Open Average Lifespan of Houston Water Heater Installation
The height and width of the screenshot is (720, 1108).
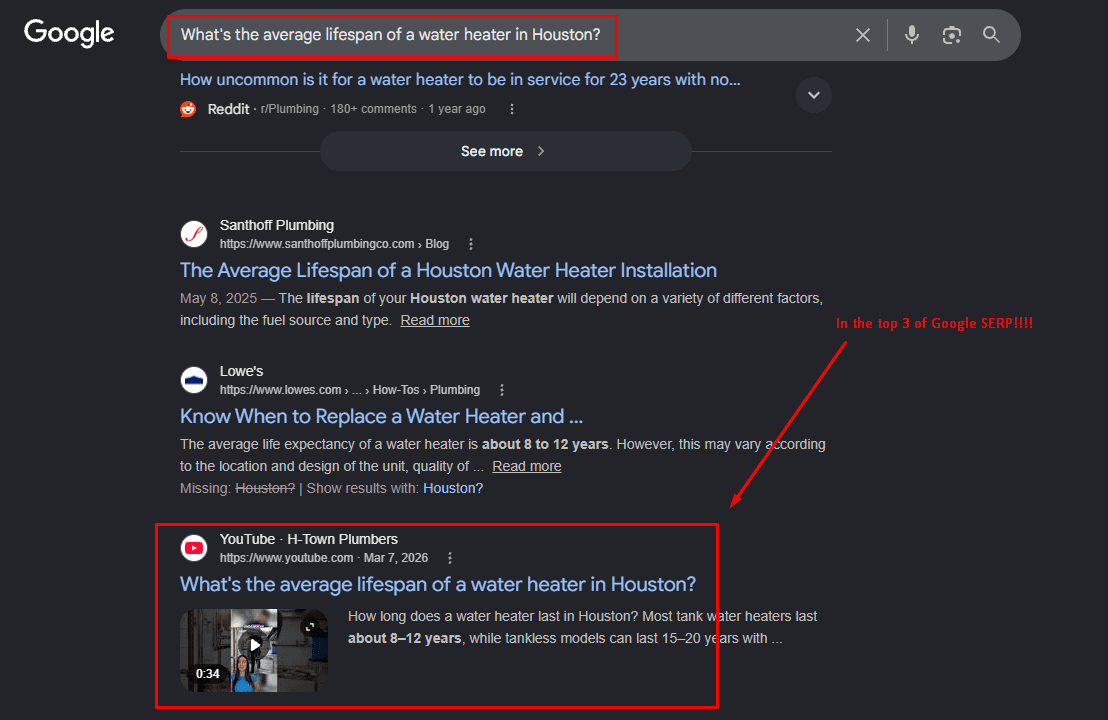[448, 271]
